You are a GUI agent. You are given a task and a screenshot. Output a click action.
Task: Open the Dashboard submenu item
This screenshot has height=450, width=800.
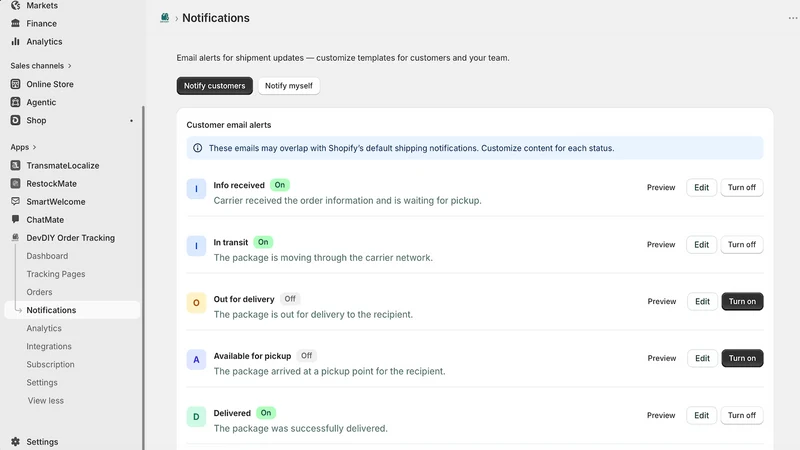pos(47,256)
